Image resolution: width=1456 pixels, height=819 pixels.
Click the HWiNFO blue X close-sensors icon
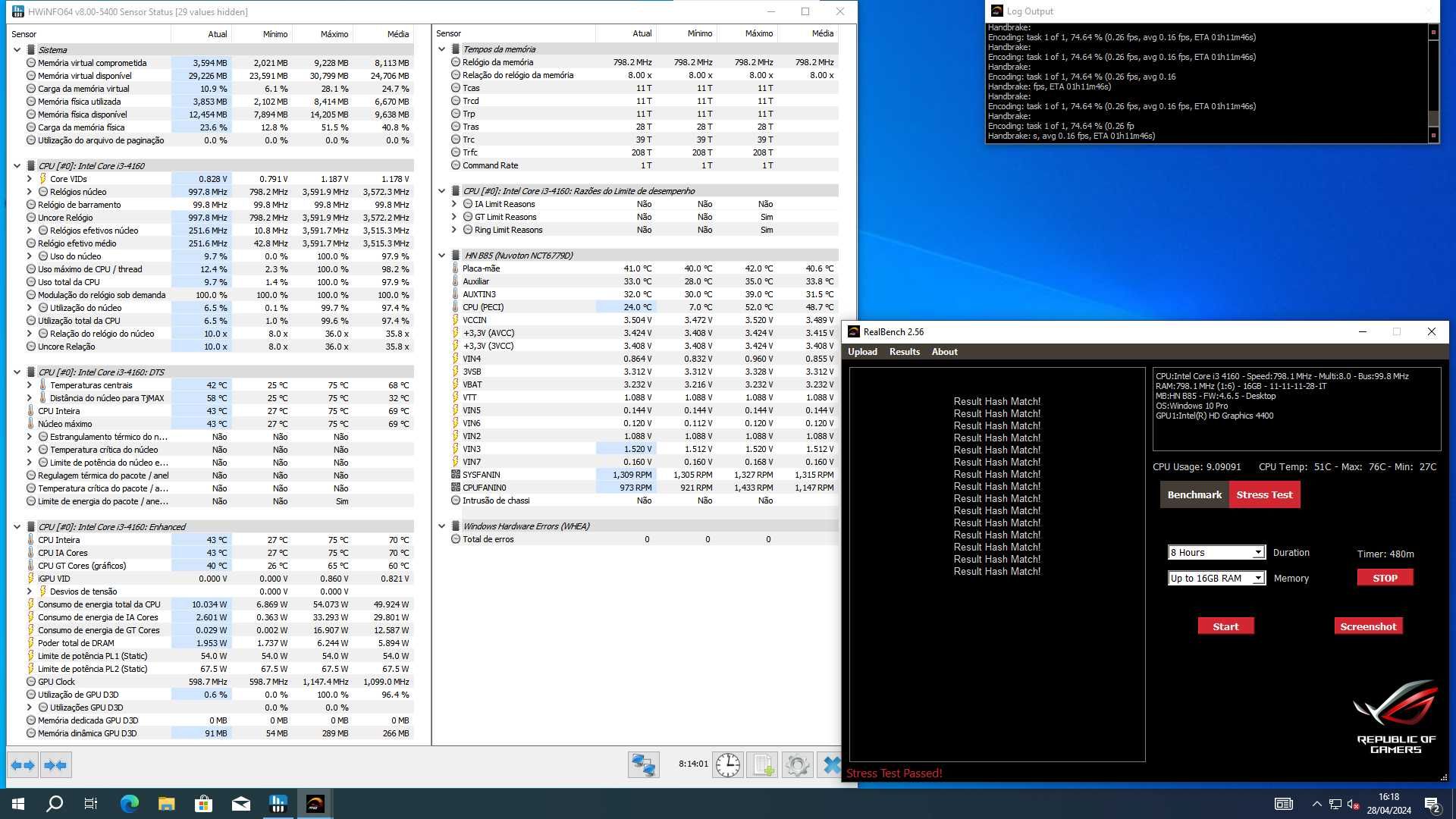click(831, 765)
